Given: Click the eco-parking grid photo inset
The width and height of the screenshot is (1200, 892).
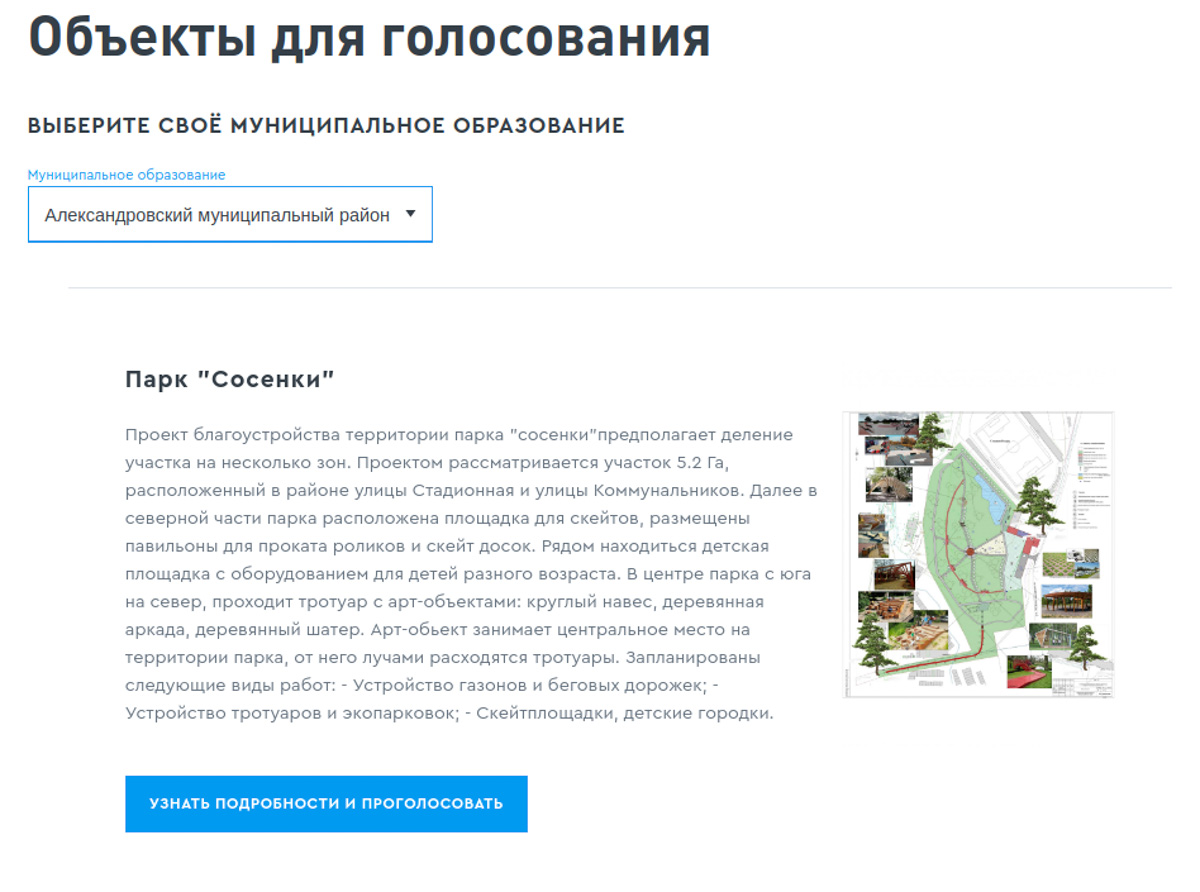Looking at the screenshot, I should pyautogui.click(x=1057, y=563).
